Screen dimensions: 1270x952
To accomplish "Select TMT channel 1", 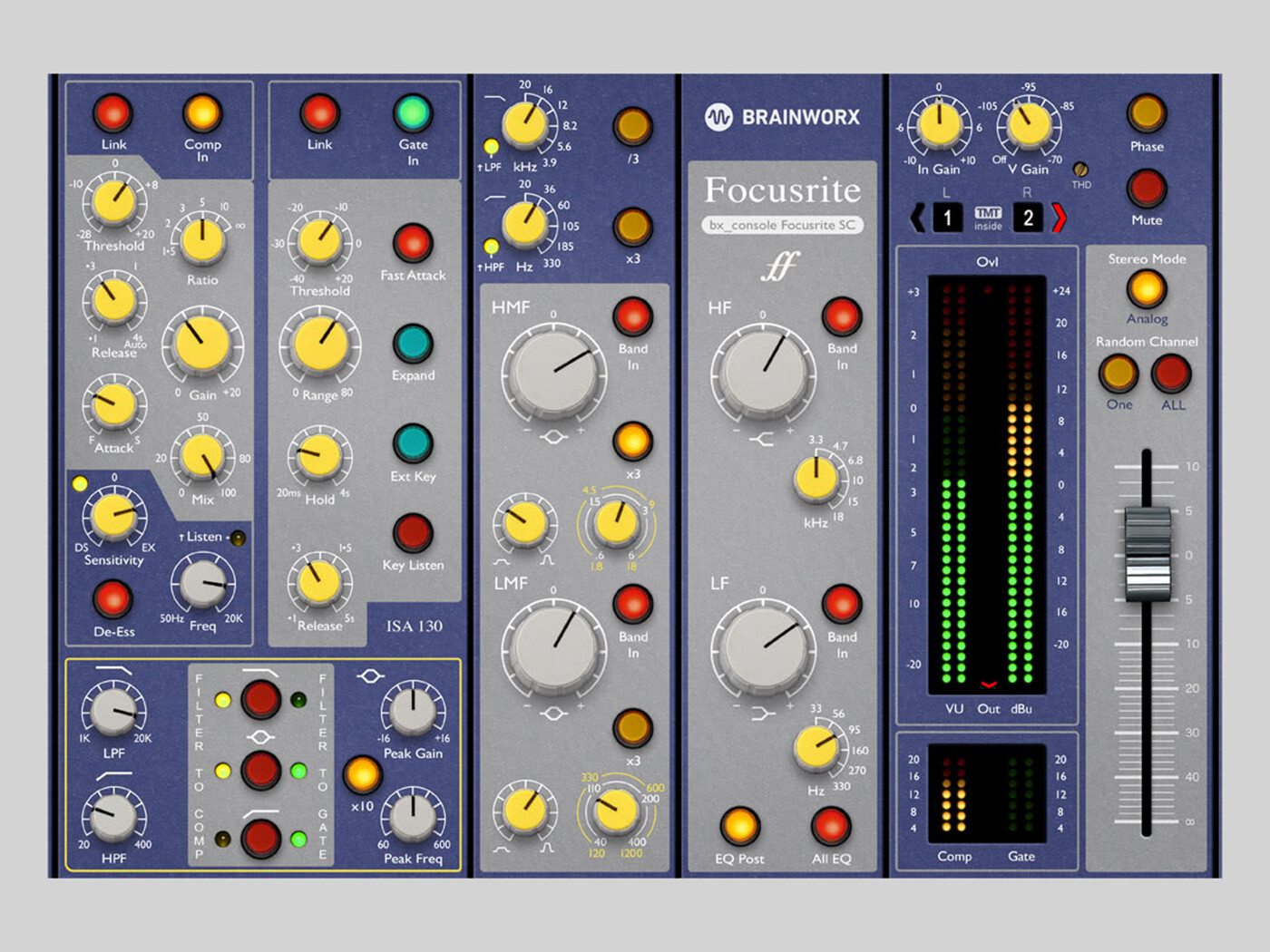I will [x=947, y=218].
